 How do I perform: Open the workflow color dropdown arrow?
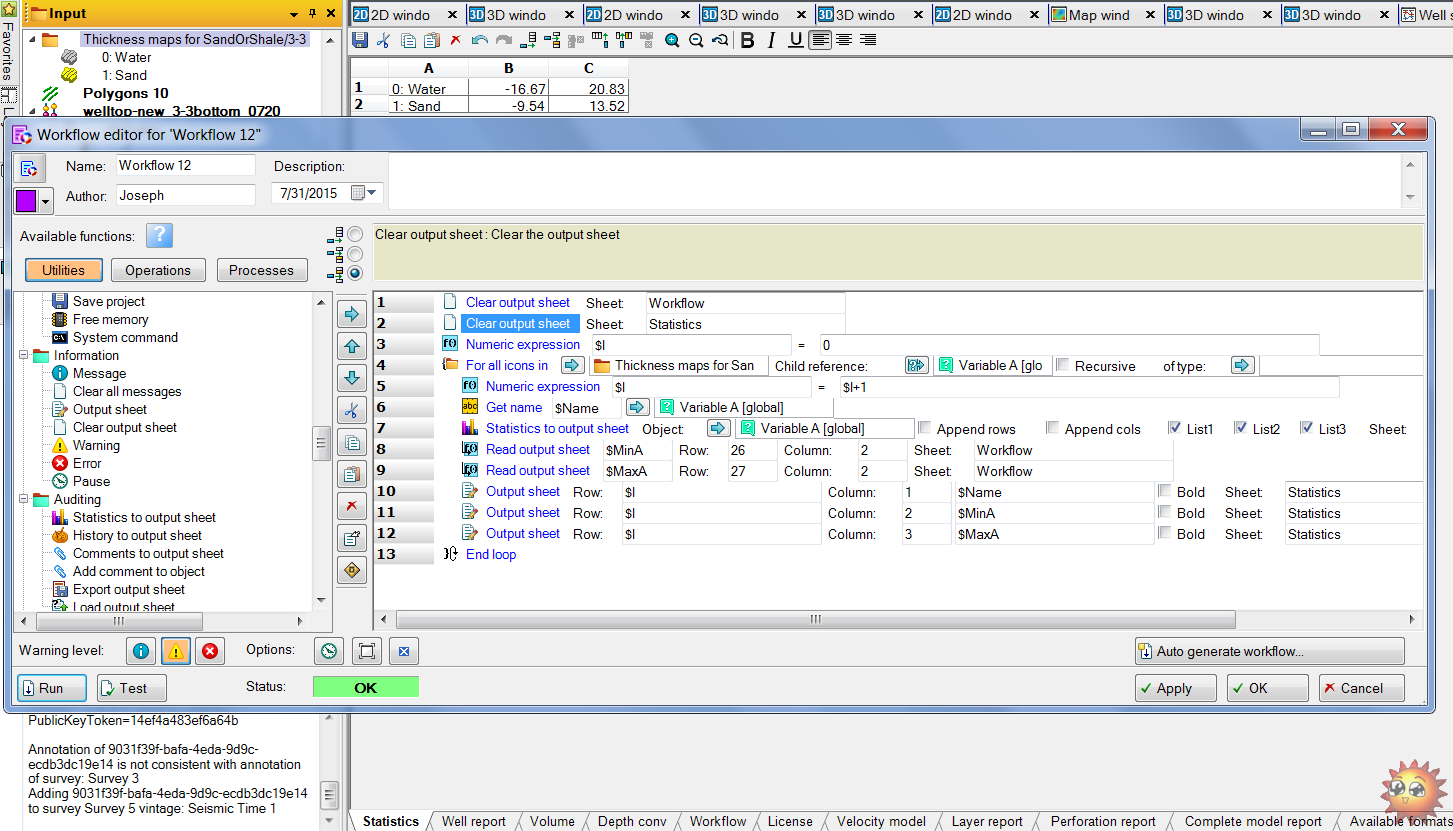46,202
